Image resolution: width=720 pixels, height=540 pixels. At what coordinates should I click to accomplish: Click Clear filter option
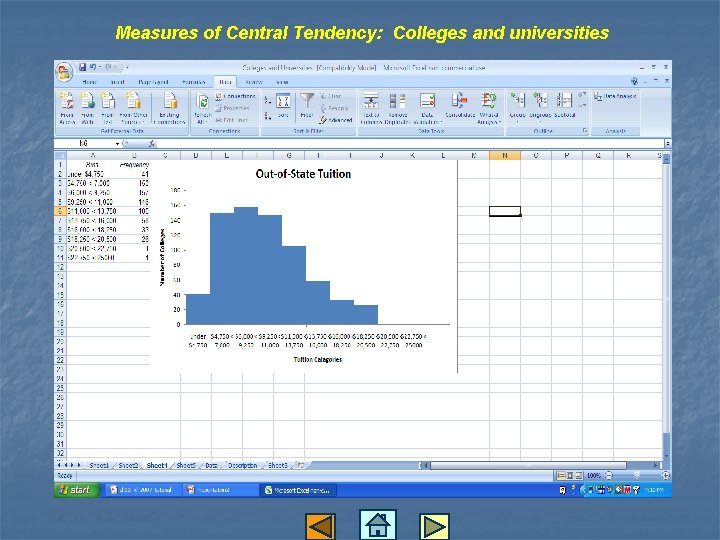(331, 96)
